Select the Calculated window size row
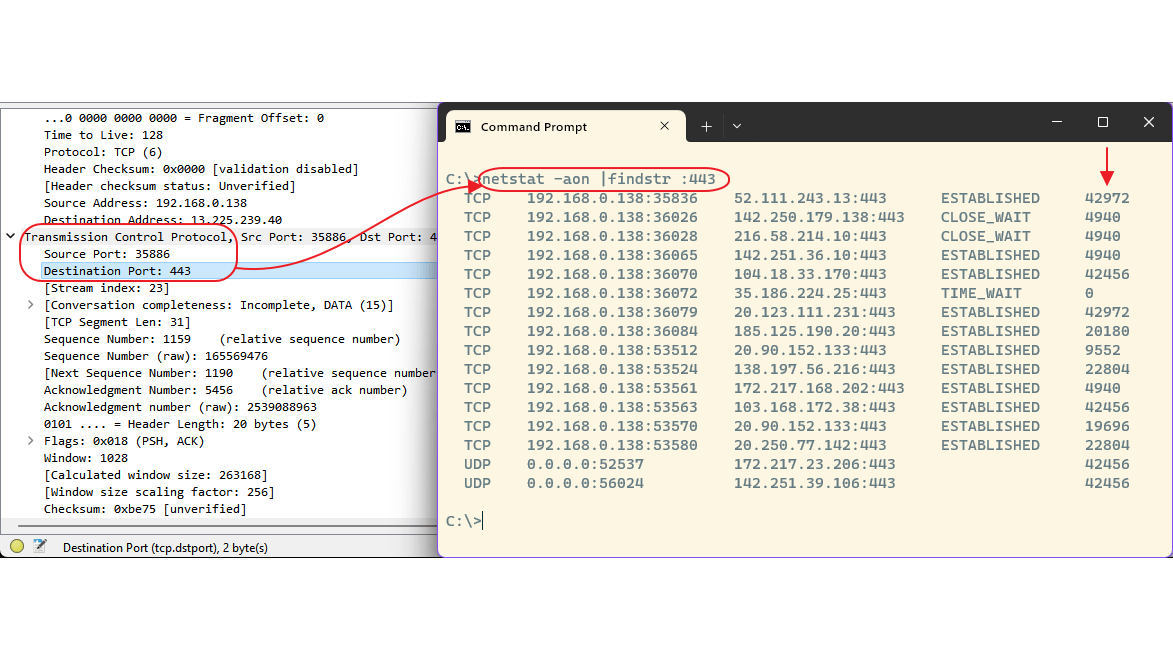 point(156,475)
